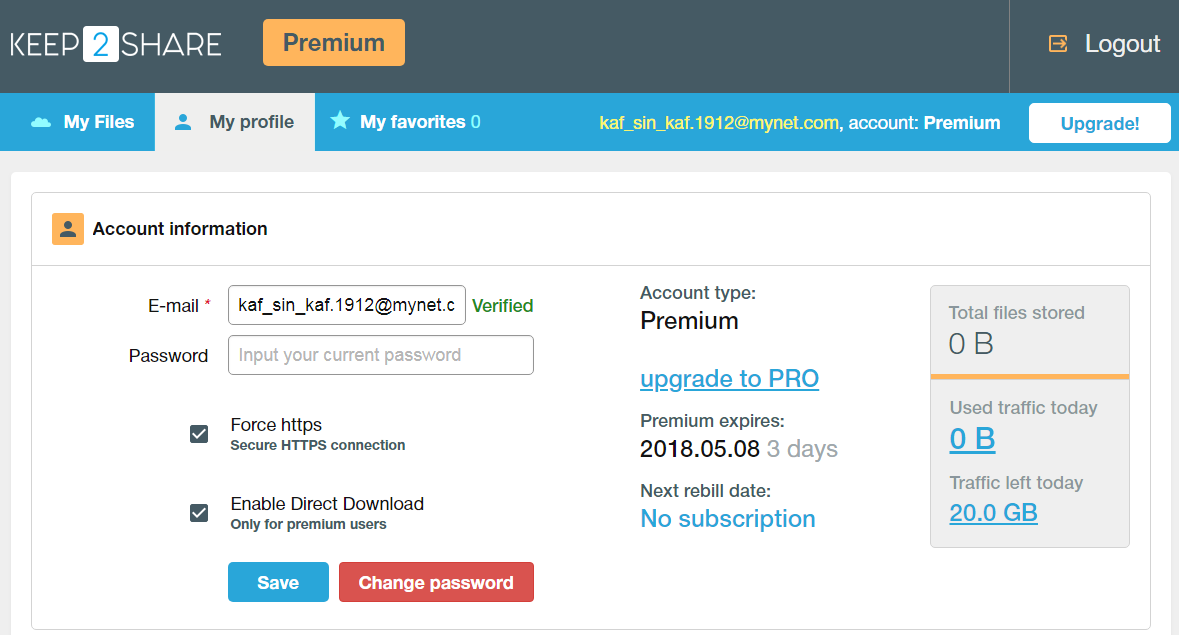Click the Logout arrow icon
The height and width of the screenshot is (635, 1179).
pos(1058,44)
